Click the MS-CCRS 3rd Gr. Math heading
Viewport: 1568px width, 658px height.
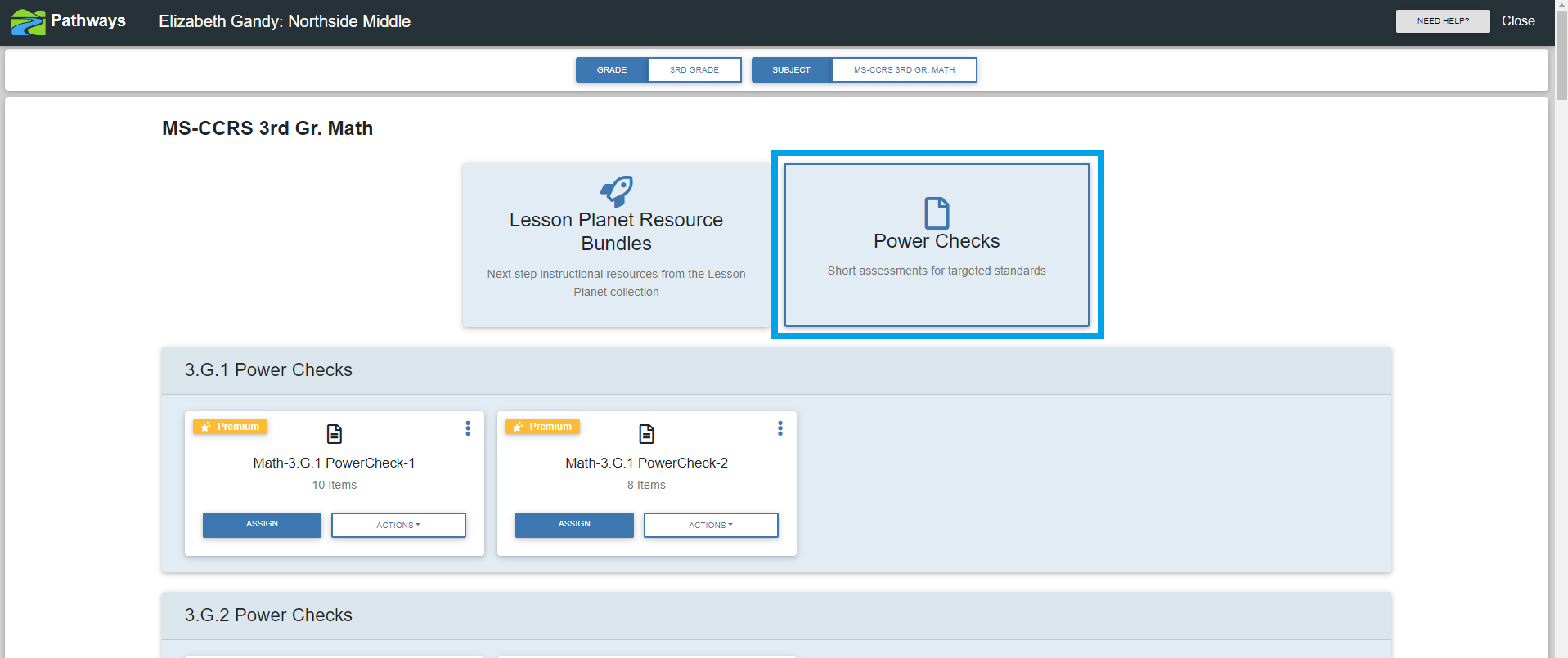[267, 128]
